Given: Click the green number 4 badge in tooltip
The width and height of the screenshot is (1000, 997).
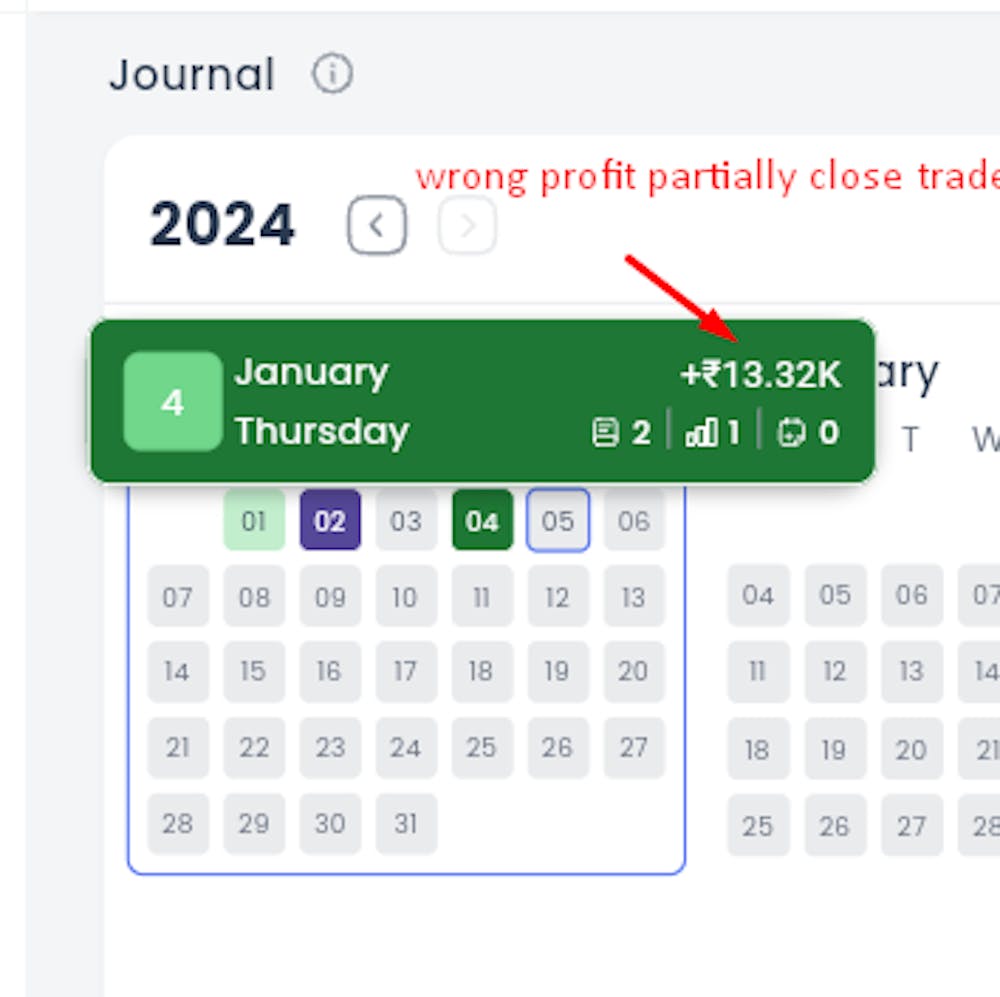Looking at the screenshot, I should (x=172, y=401).
